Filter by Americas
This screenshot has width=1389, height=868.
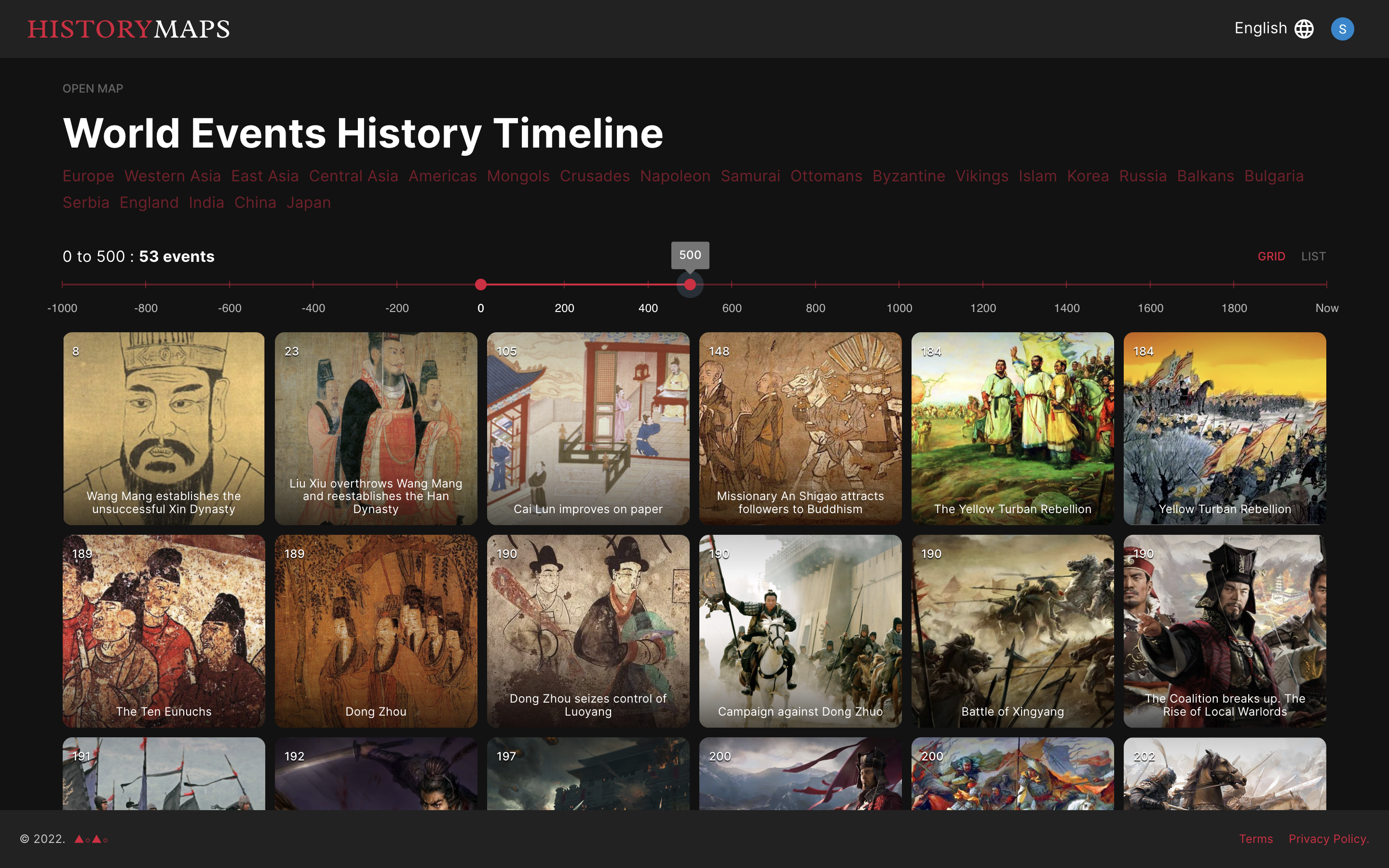point(443,176)
